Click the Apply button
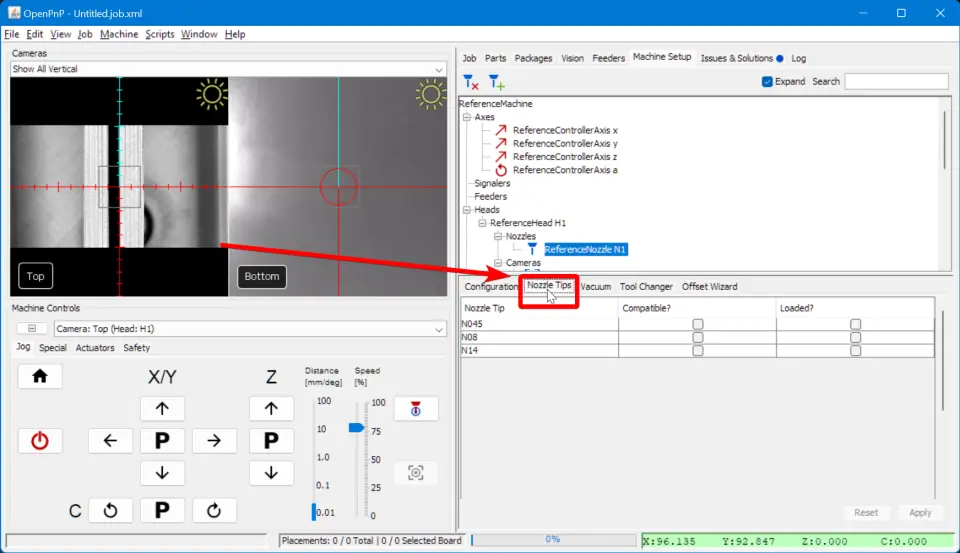The width and height of the screenshot is (960, 553). click(x=920, y=513)
